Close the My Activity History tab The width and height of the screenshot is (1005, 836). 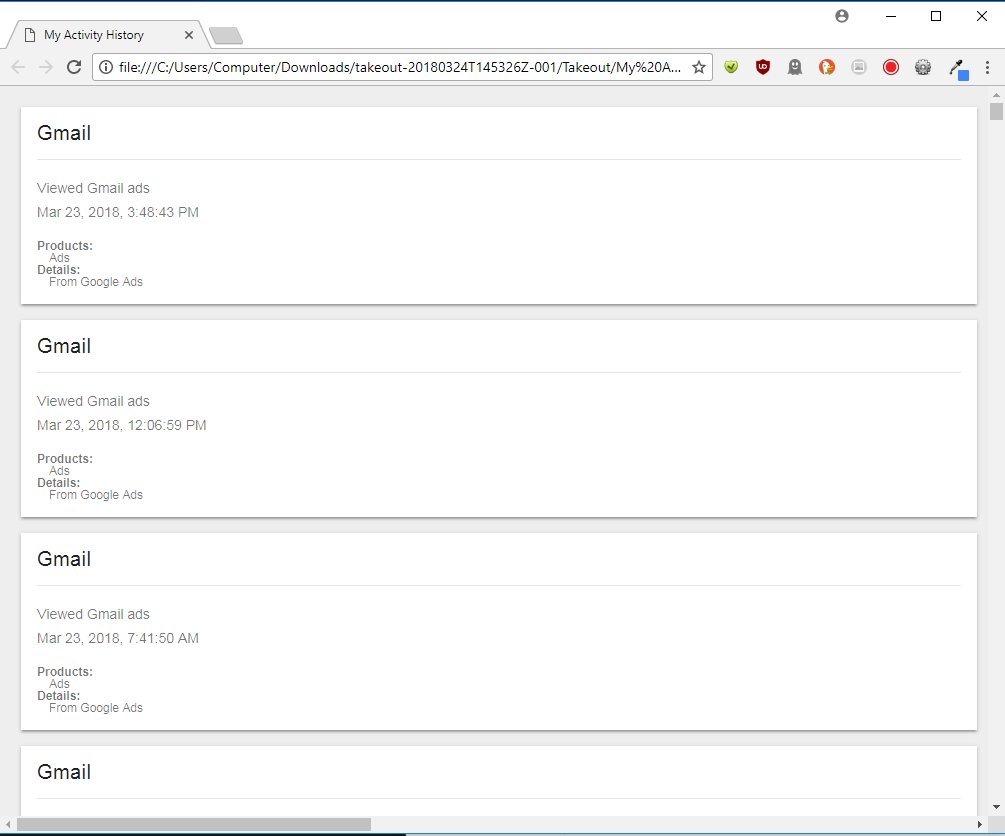click(x=188, y=35)
